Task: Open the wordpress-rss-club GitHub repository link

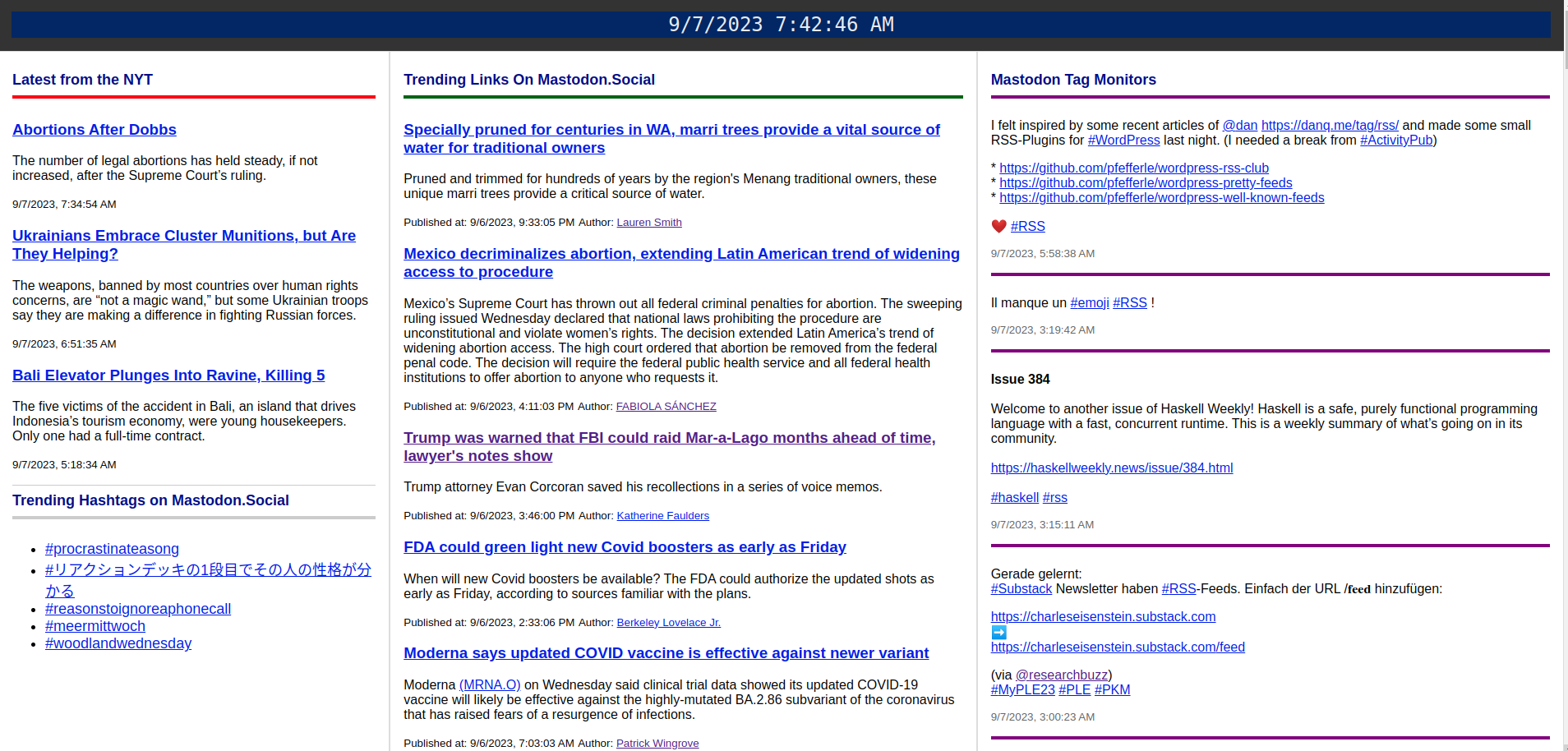Action: coord(1133,168)
